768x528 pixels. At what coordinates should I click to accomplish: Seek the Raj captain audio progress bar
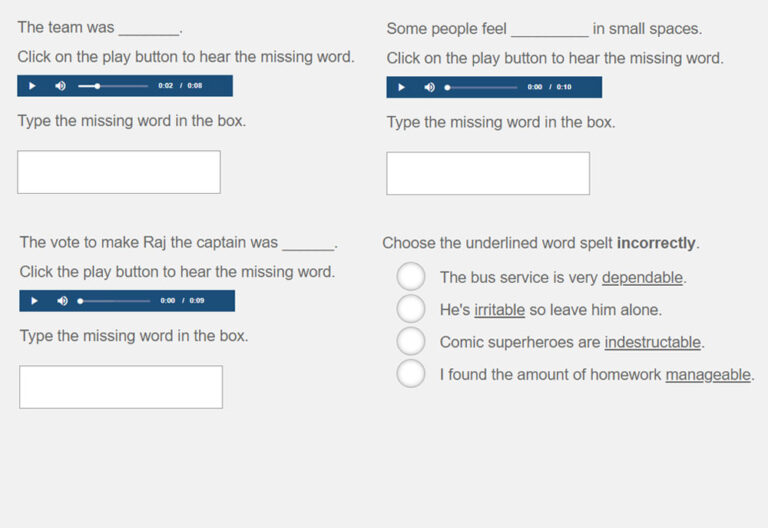116,300
